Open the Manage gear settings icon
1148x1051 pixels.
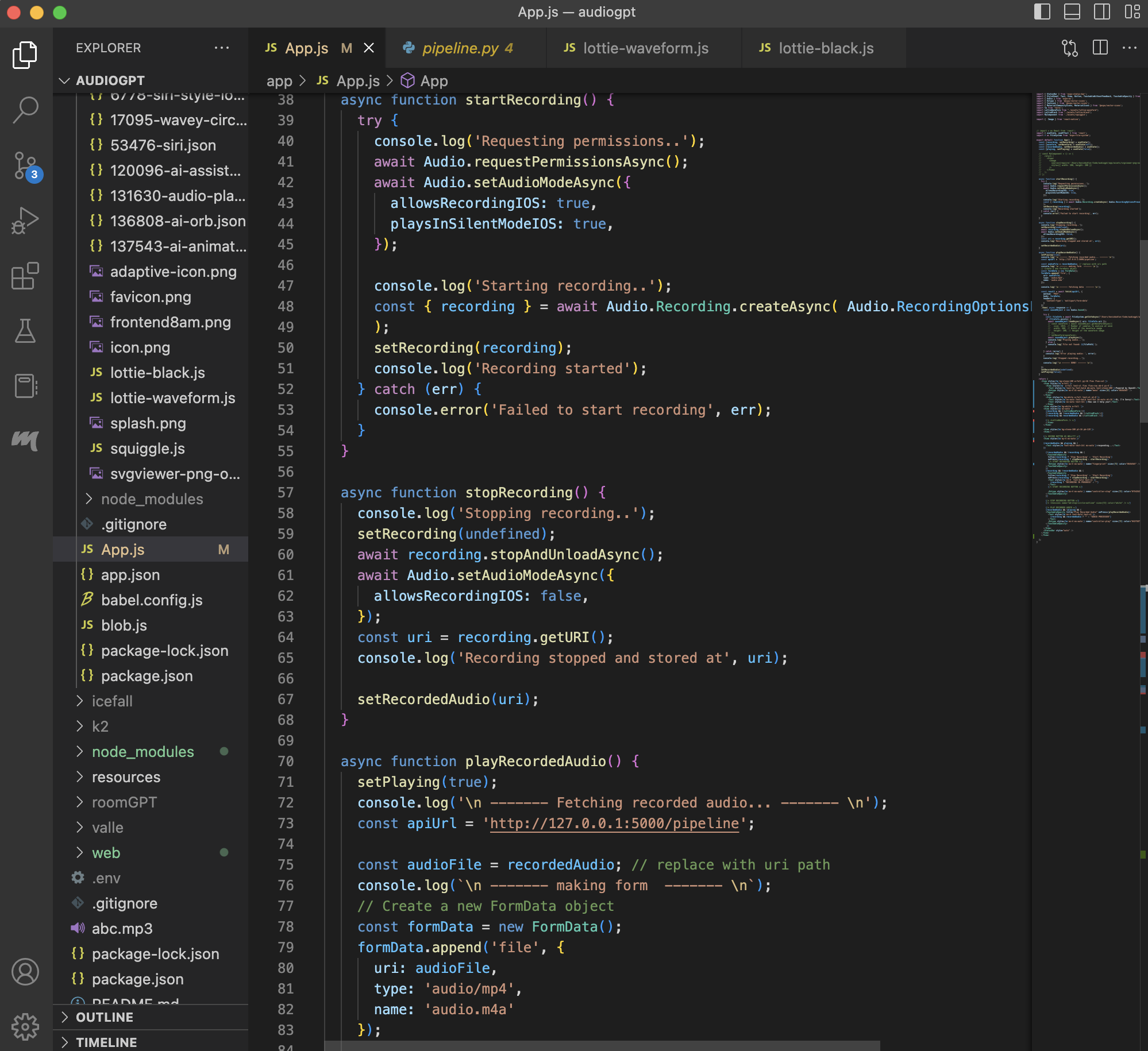[x=25, y=1026]
